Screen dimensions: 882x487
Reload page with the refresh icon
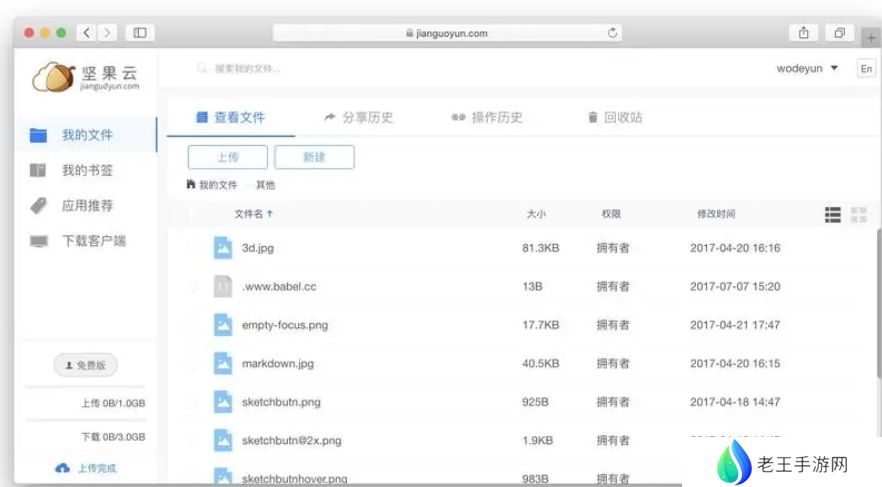pos(613,33)
